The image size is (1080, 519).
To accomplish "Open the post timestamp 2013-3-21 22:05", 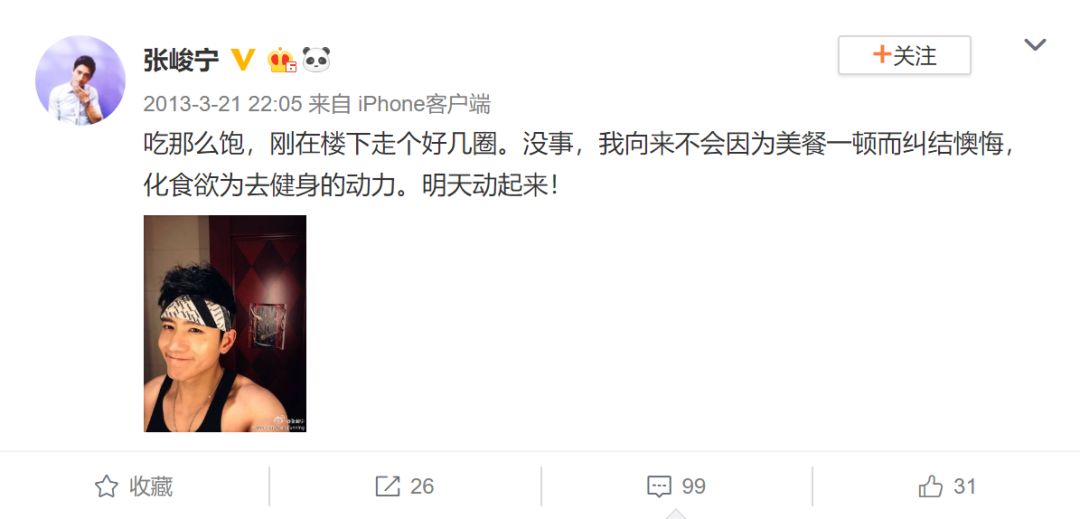I will tap(222, 104).
